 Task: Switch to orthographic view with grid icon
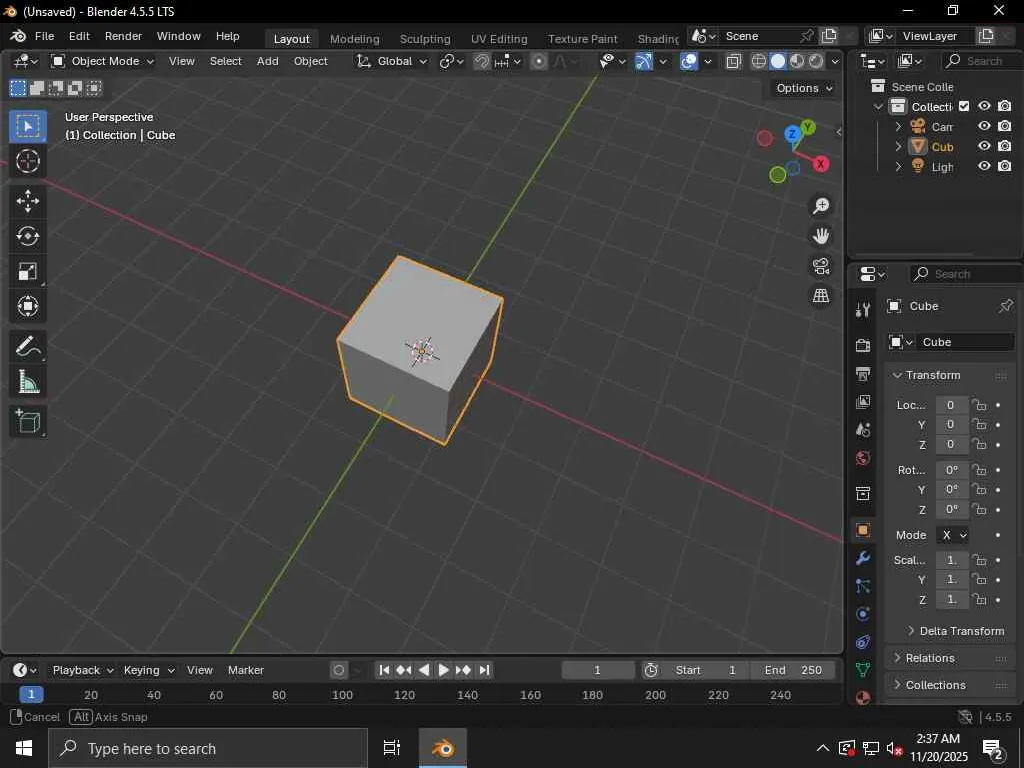point(821,296)
